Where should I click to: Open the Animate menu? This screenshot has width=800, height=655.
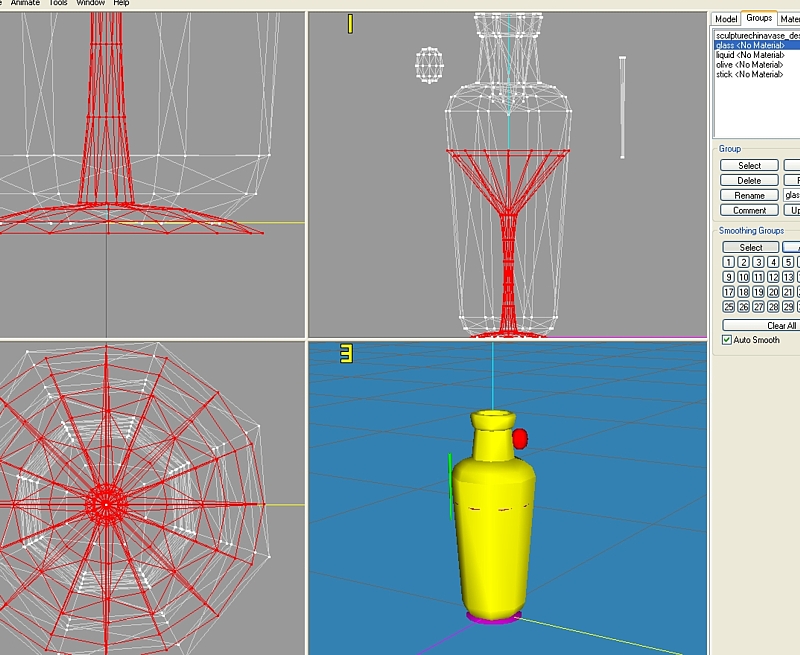pos(25,3)
